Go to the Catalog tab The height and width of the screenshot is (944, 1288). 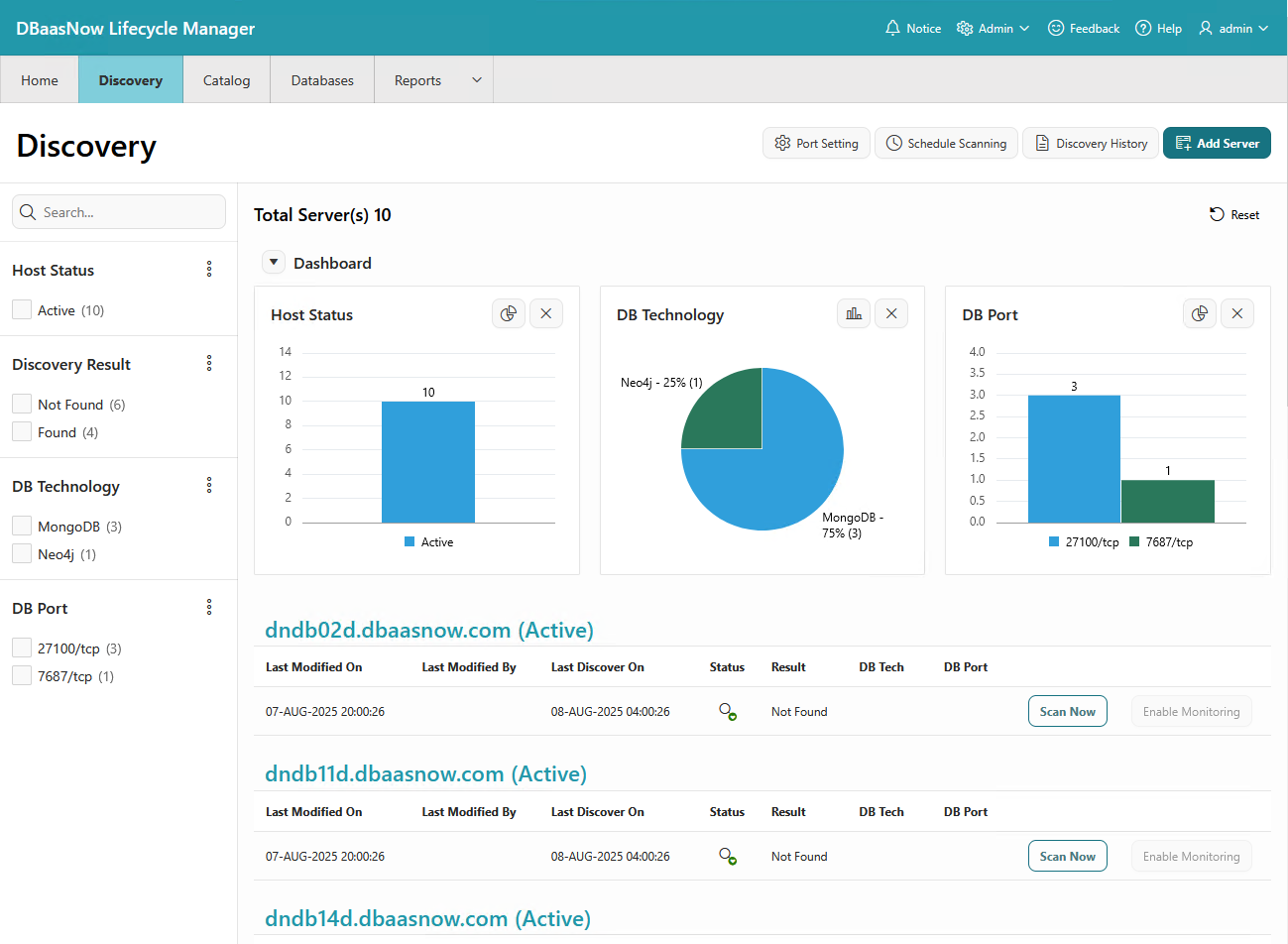coord(226,80)
